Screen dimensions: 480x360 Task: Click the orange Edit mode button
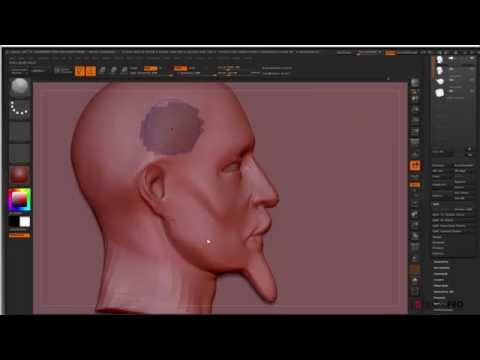point(80,71)
